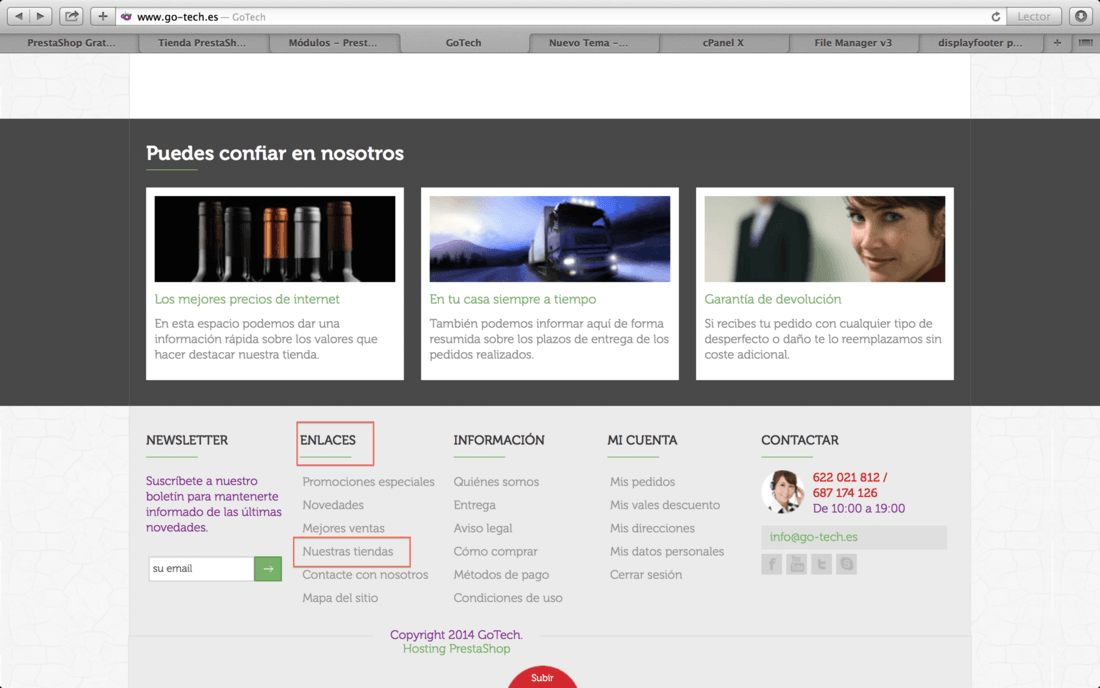
Task: Switch to Tienda PrestaSh... tab
Action: point(202,43)
